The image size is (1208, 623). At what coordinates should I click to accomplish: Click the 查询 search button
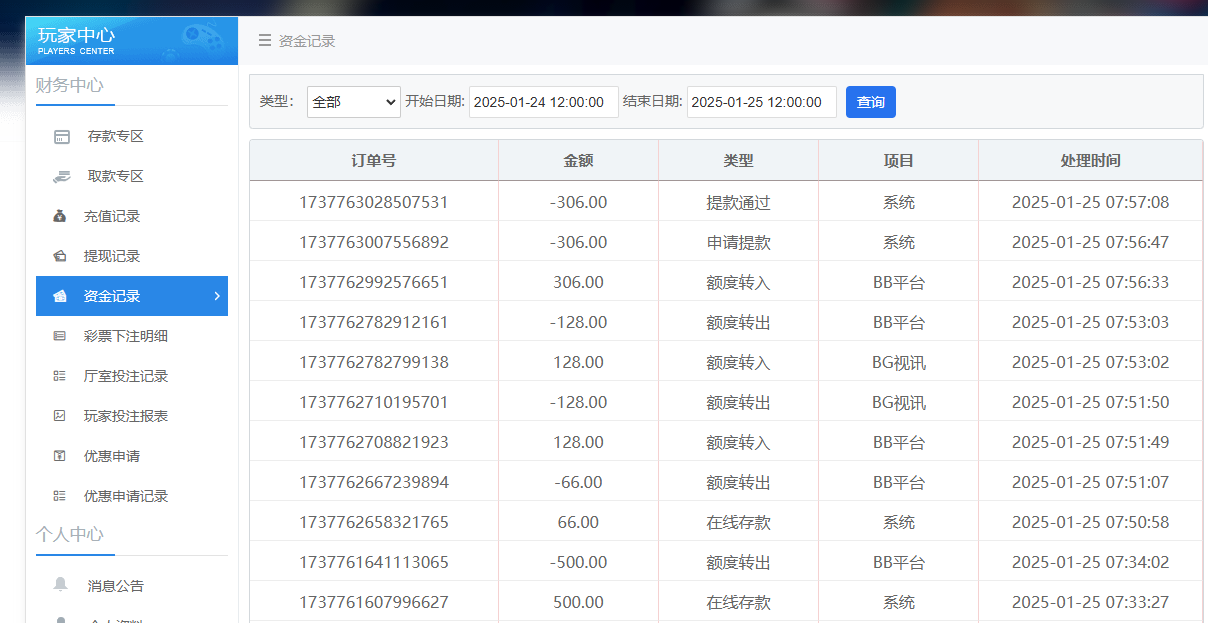tap(870, 101)
